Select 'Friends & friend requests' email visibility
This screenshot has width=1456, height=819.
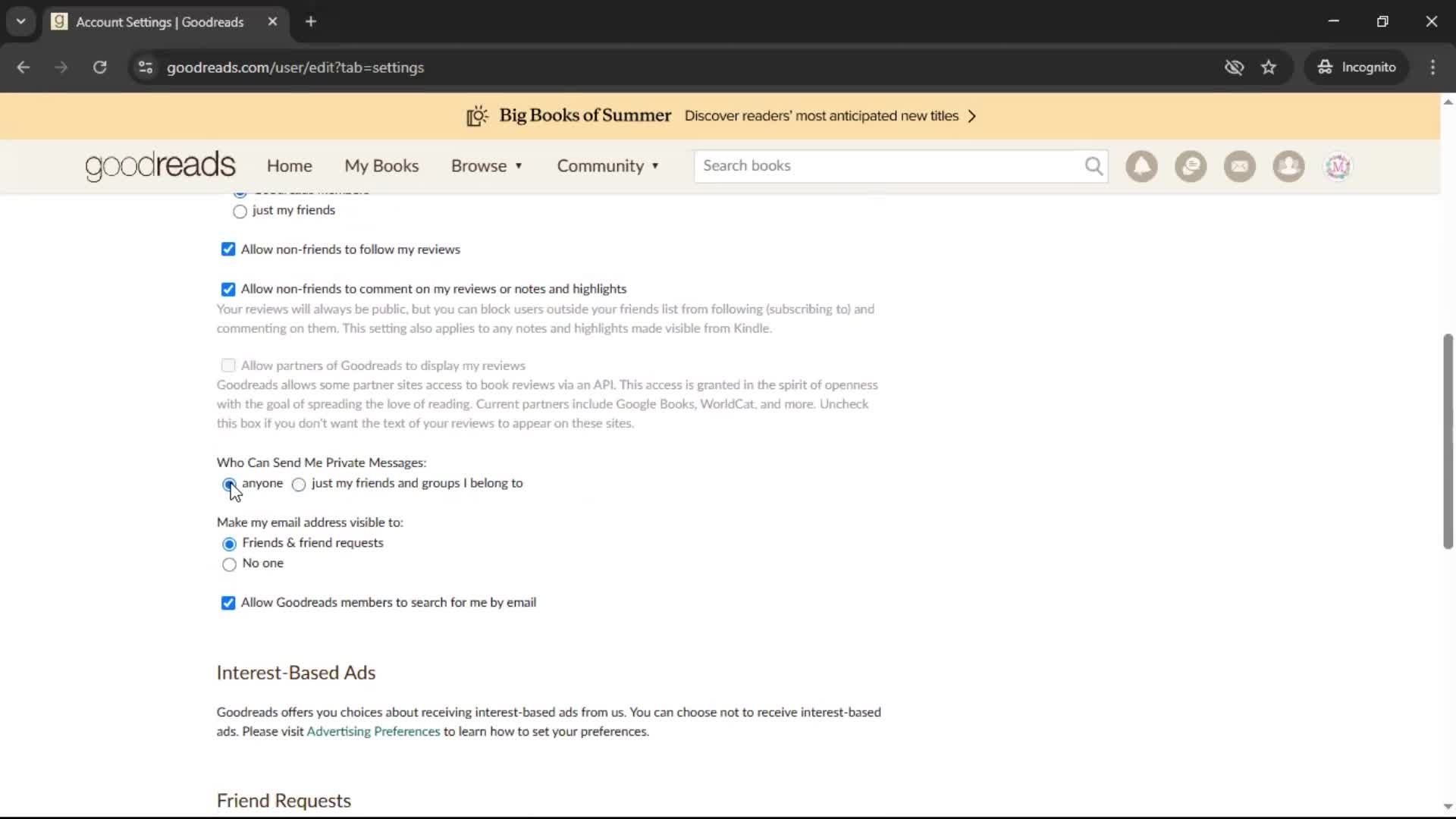click(229, 544)
